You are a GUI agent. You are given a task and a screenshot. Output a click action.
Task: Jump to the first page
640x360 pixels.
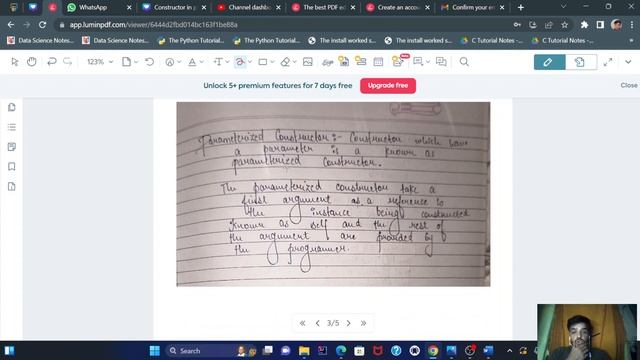click(x=302, y=323)
